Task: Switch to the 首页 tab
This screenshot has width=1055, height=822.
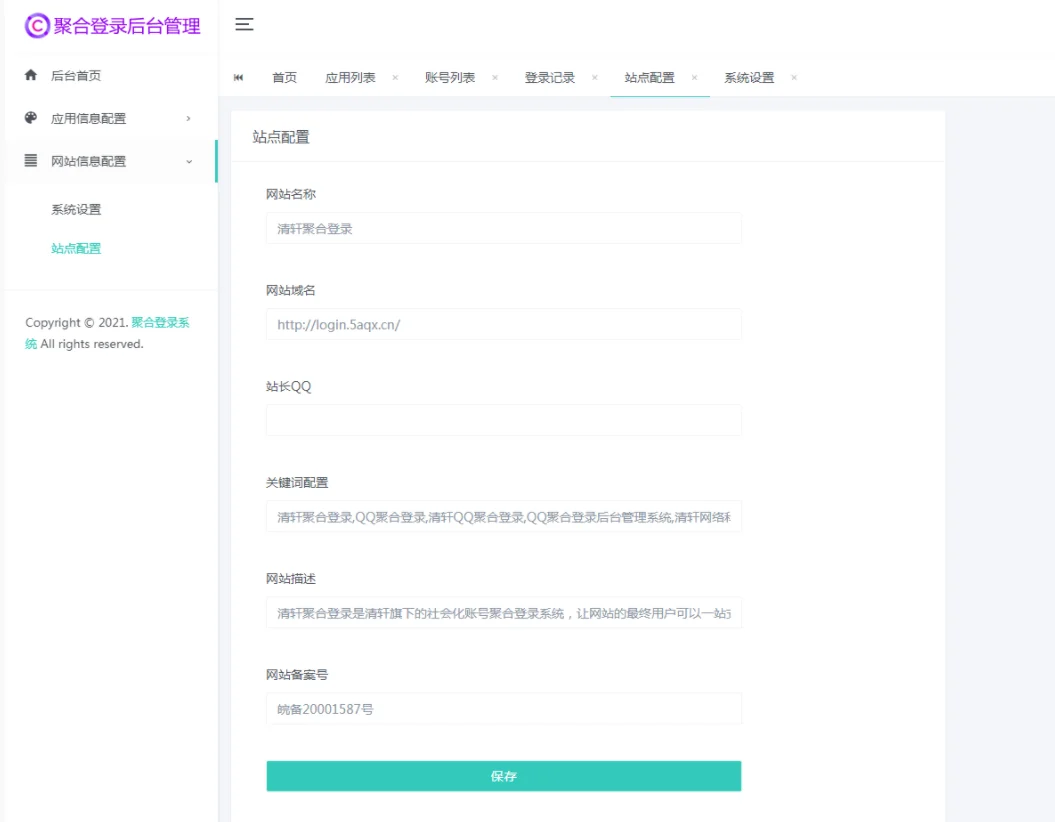Action: click(x=284, y=76)
